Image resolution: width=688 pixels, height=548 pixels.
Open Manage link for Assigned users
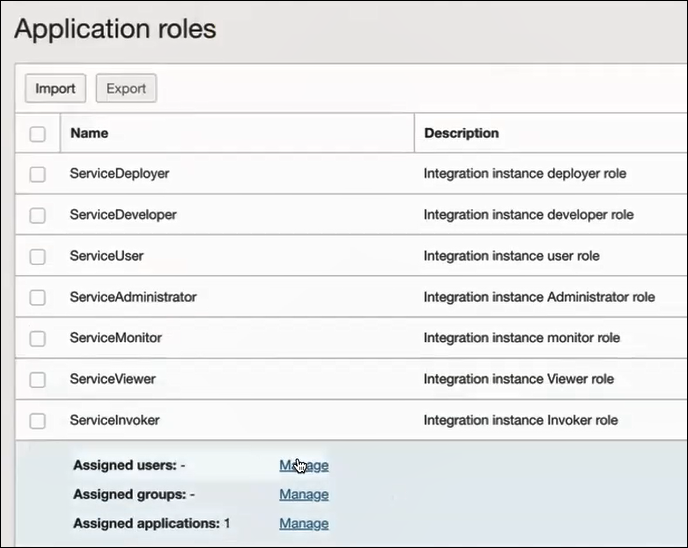(304, 465)
